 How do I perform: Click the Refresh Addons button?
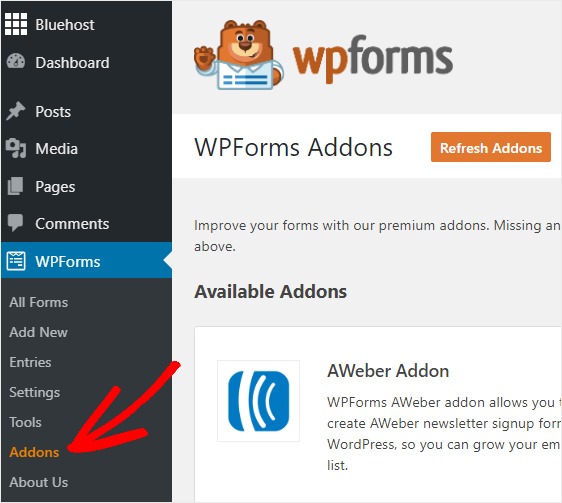point(491,147)
